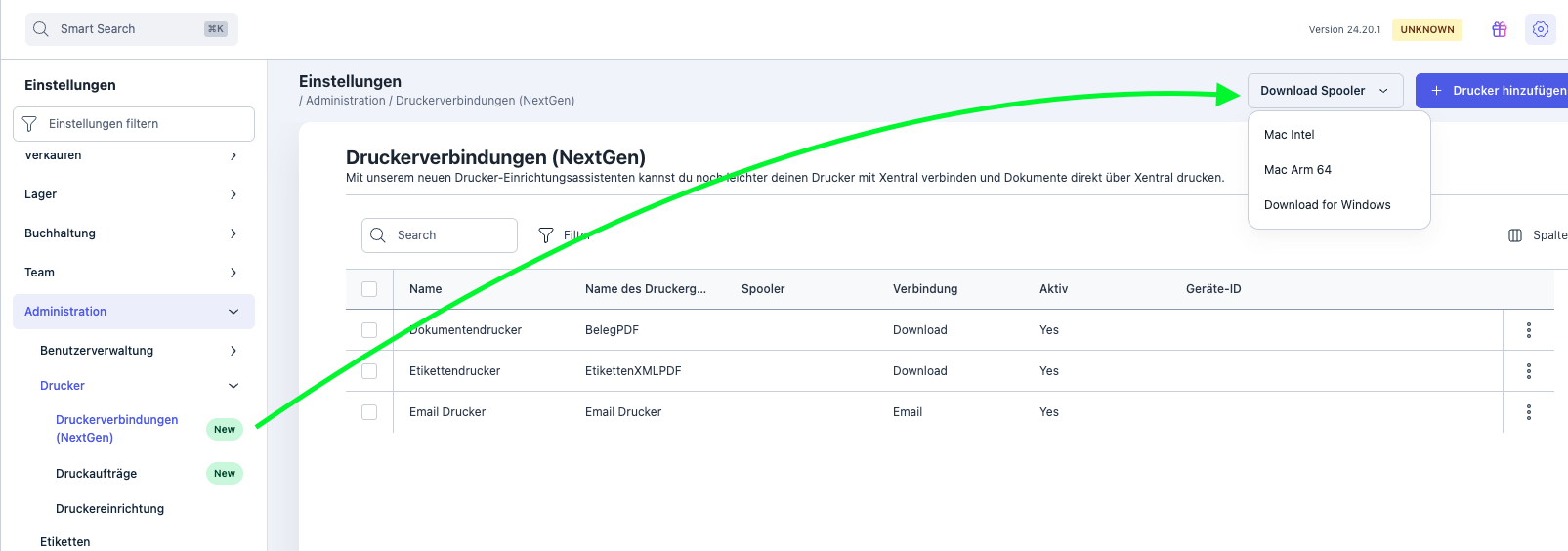The height and width of the screenshot is (551, 1568).
Task: Sort by the Name column header
Action: point(425,289)
